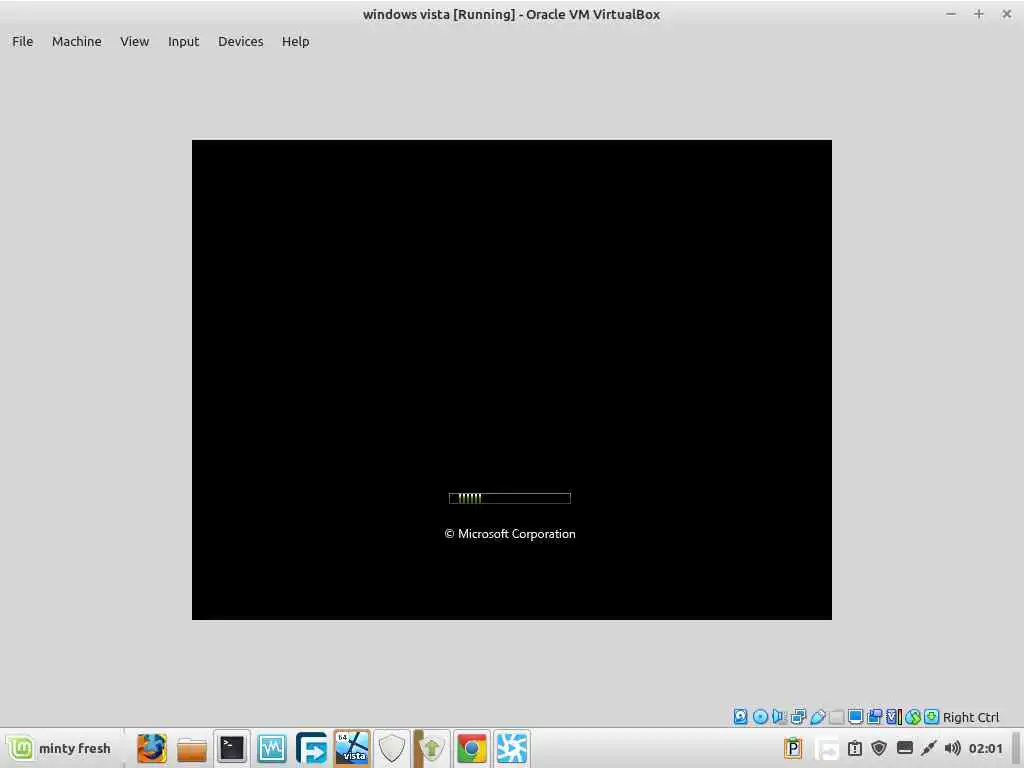
Task: Click the blue snowflake-like panel icon
Action: pos(511,748)
